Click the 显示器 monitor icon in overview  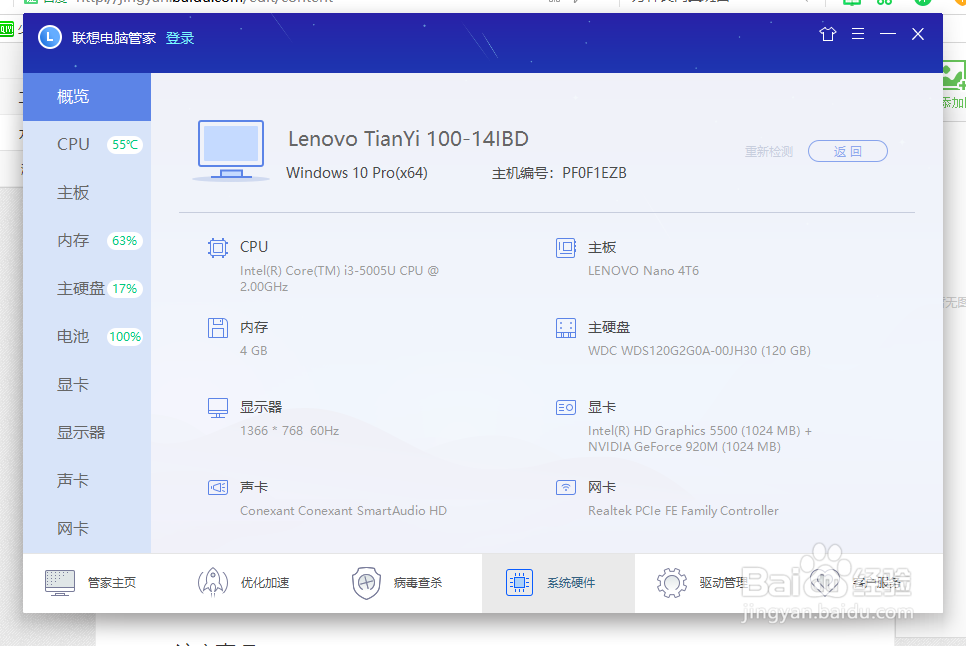(217, 408)
